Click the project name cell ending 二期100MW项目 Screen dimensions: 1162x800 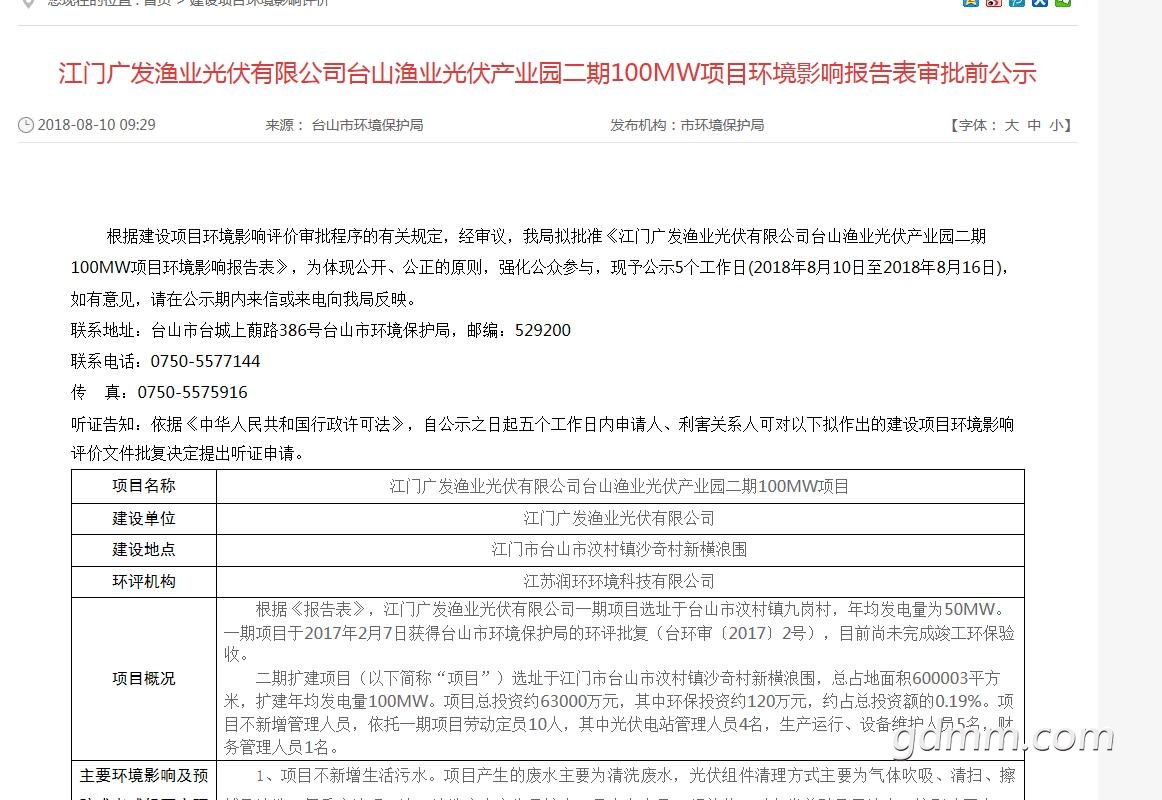(x=619, y=487)
